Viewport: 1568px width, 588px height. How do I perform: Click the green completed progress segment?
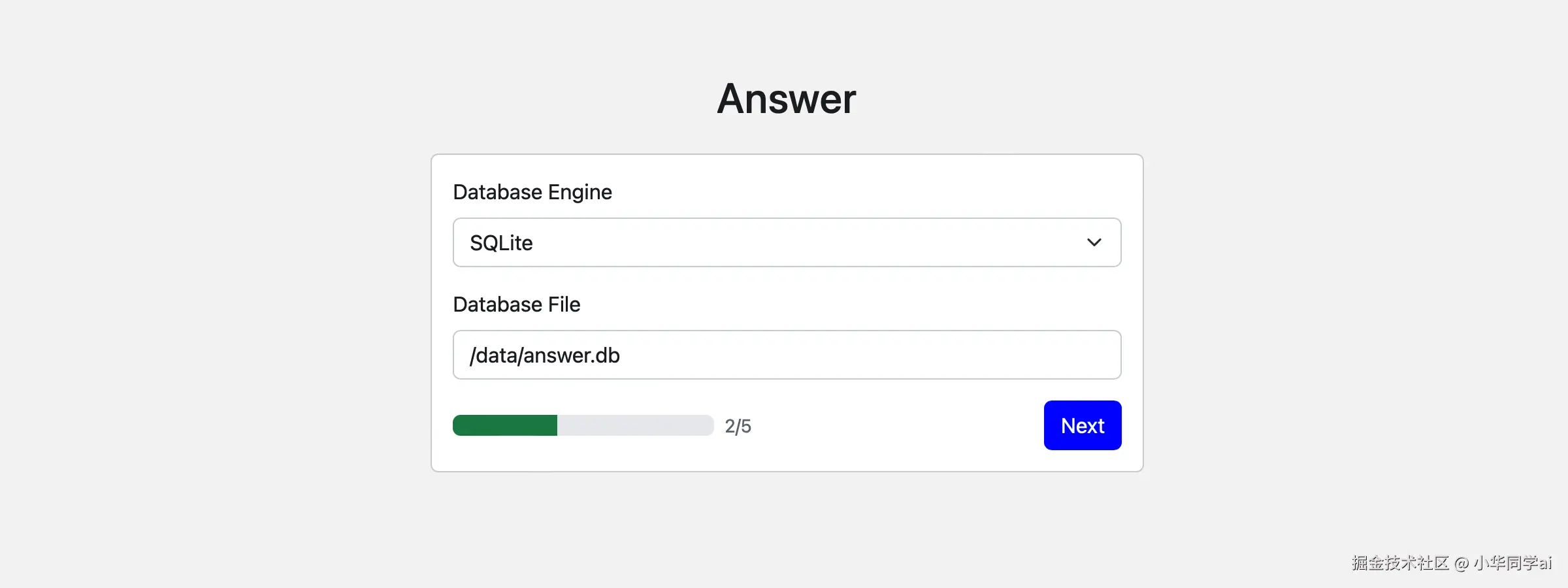[x=504, y=425]
